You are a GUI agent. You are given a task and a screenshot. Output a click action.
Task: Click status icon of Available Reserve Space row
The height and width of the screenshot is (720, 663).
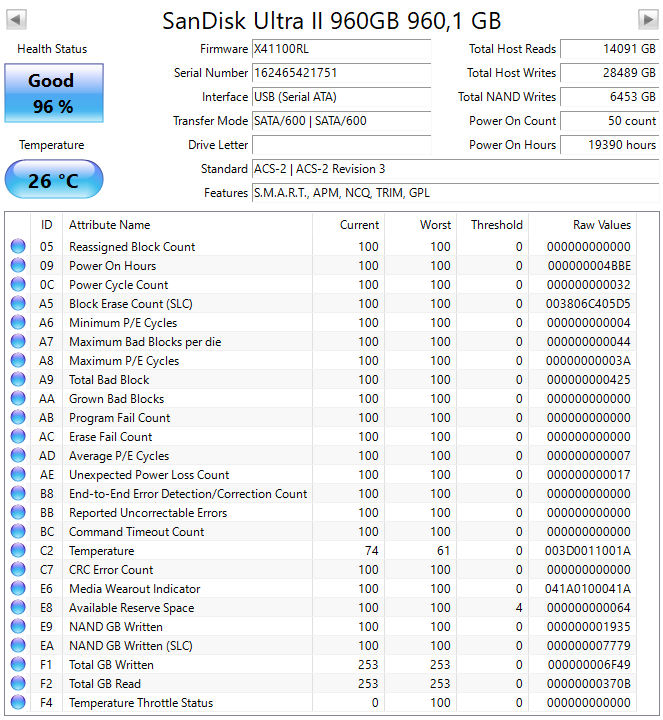18,608
